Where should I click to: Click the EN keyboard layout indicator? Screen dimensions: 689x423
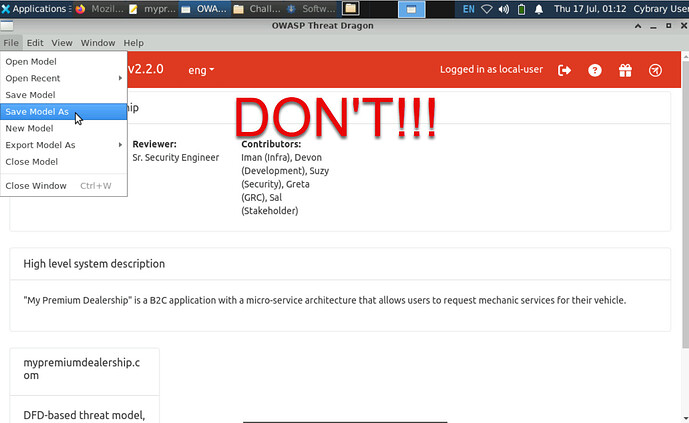pos(469,8)
